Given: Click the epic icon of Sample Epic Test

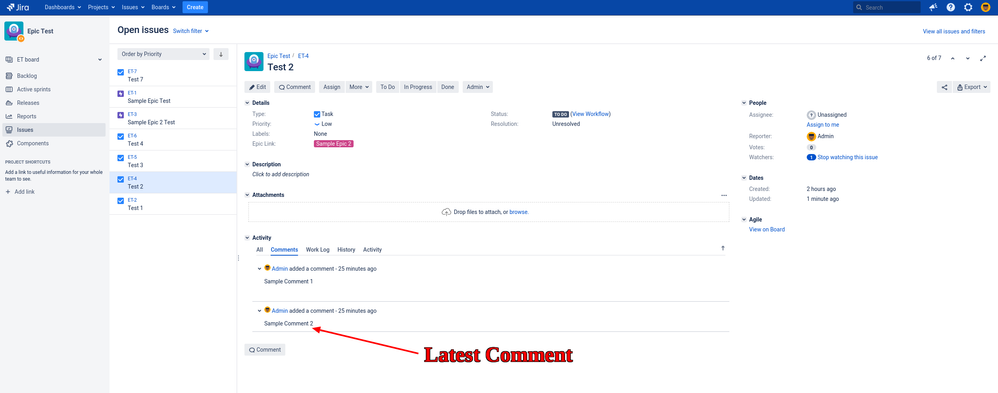Looking at the screenshot, I should click(x=121, y=93).
